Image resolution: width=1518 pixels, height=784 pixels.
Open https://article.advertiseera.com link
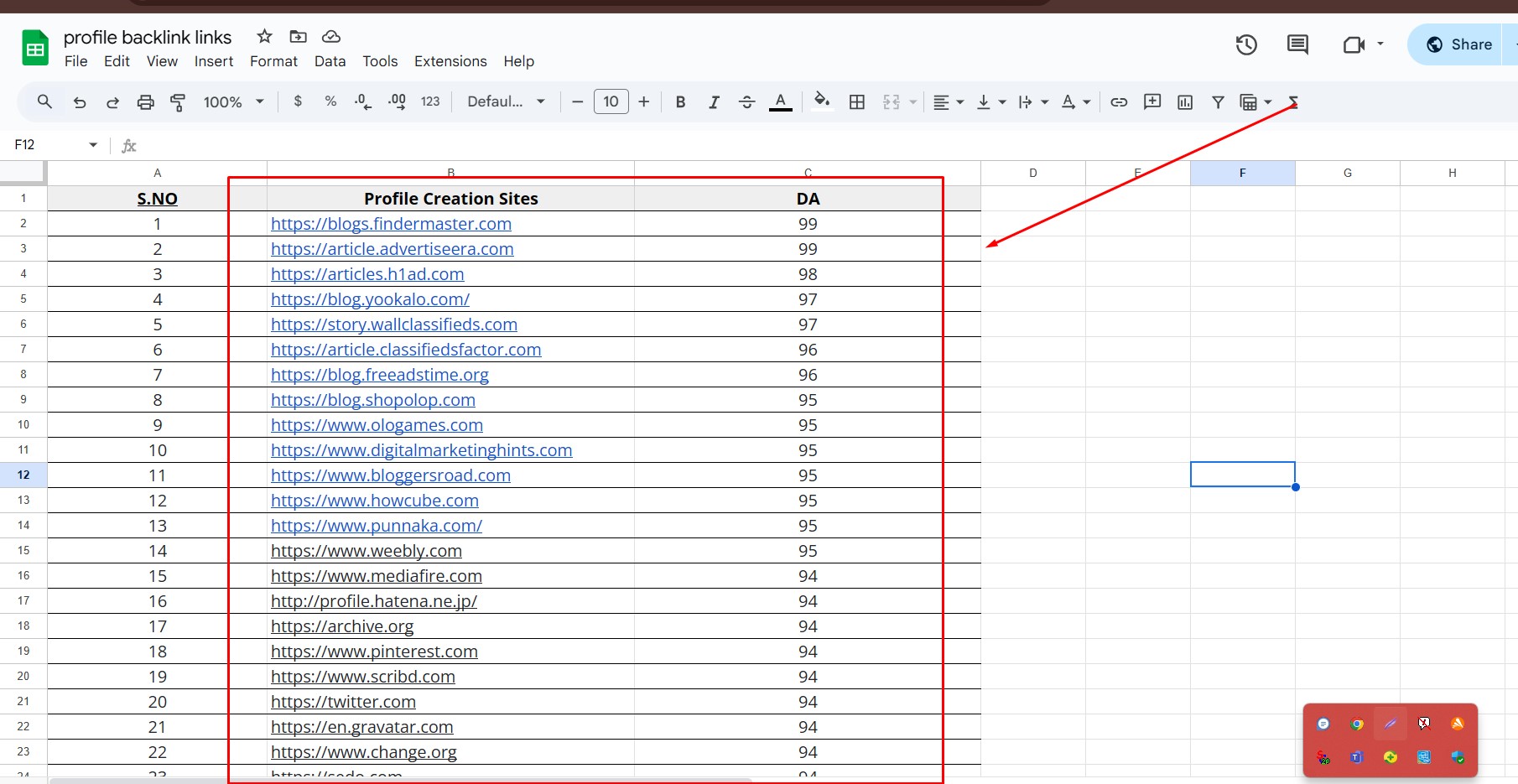point(392,249)
